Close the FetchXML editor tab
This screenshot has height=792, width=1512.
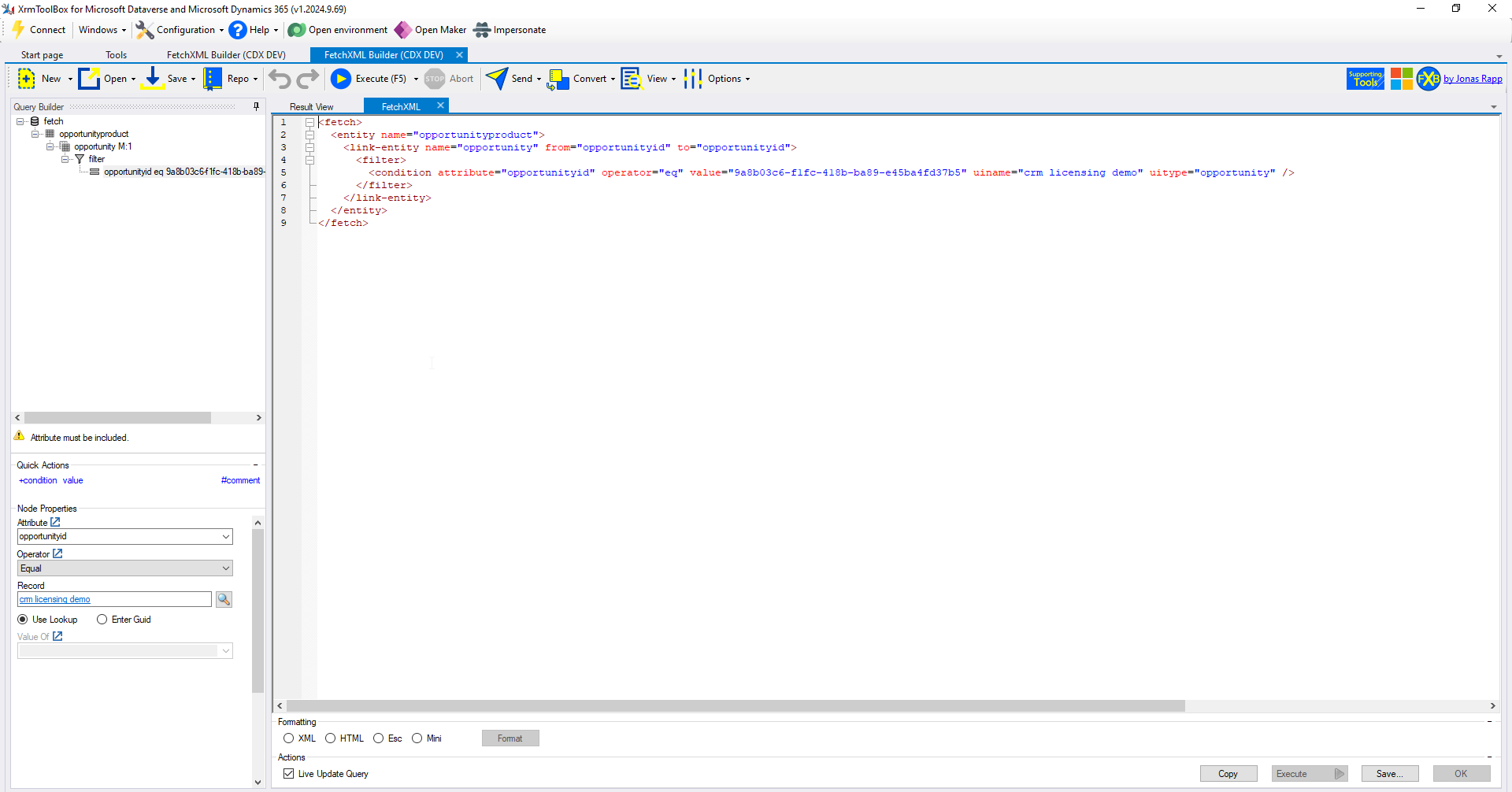pos(440,105)
